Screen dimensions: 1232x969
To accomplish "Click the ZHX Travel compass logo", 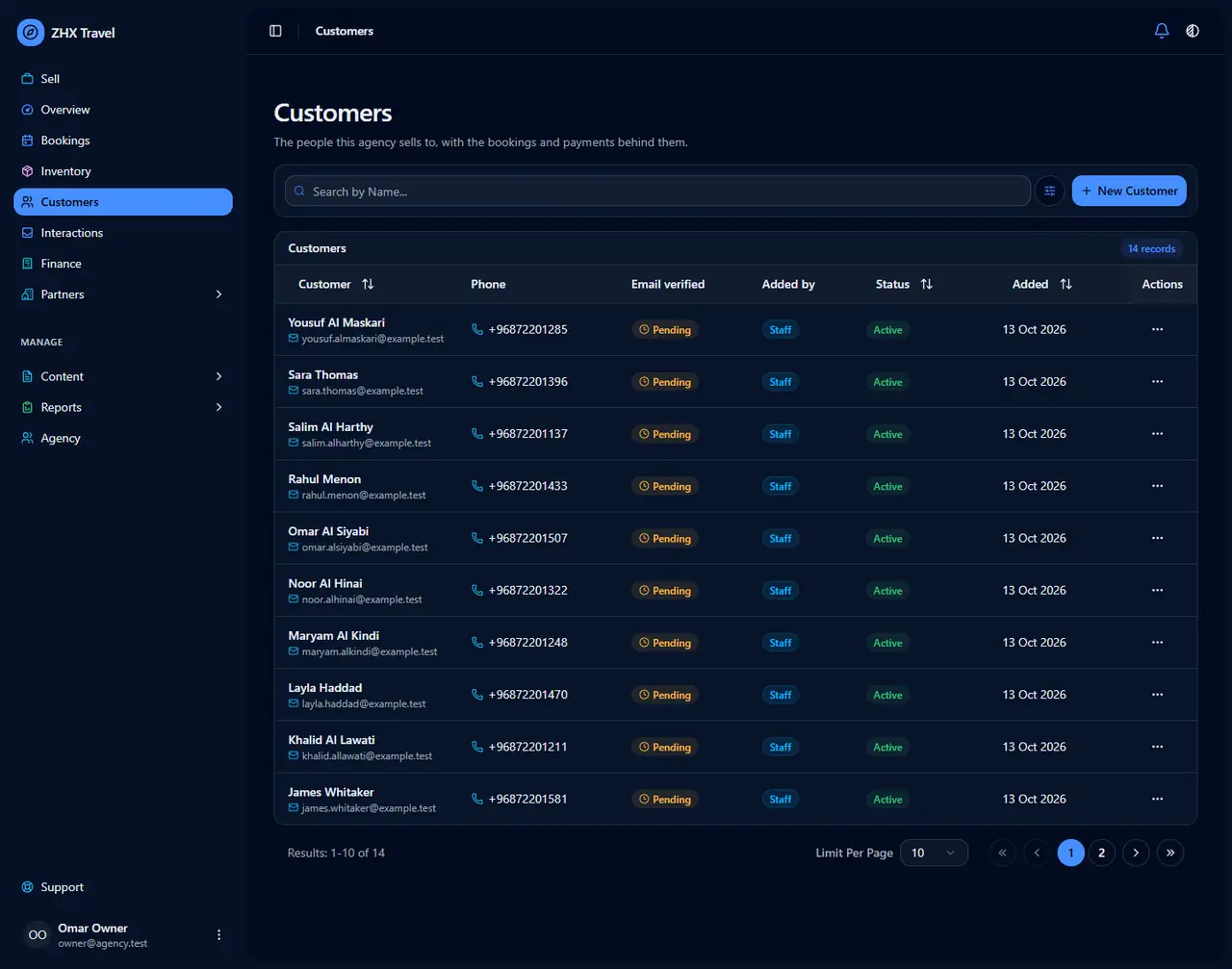I will (31, 33).
